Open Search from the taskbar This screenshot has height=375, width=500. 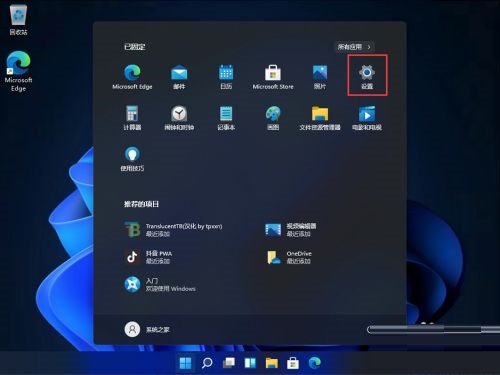[x=207, y=363]
